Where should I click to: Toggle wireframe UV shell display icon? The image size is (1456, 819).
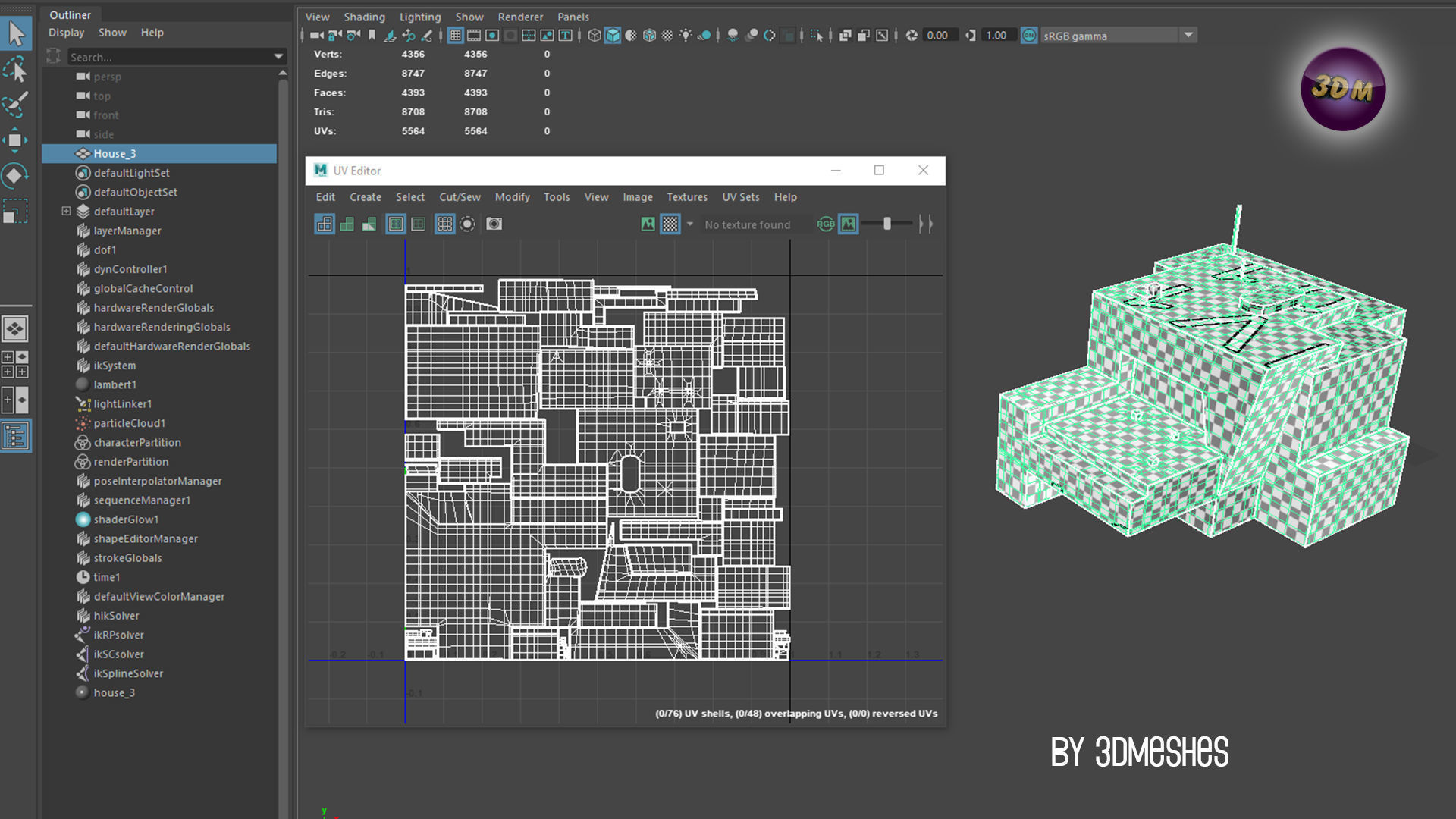click(x=325, y=224)
